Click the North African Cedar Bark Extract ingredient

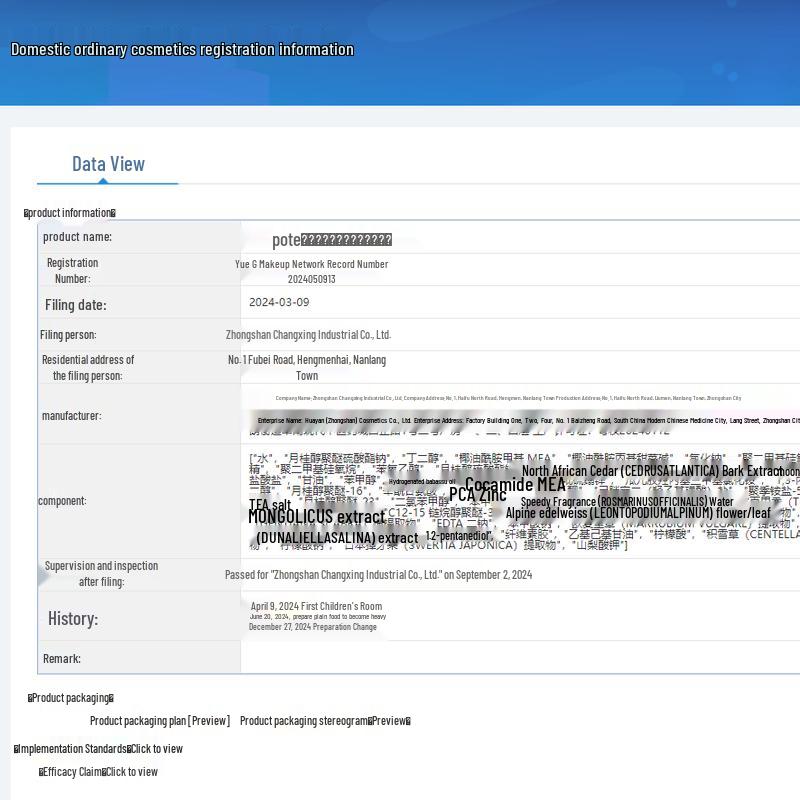[651, 471]
